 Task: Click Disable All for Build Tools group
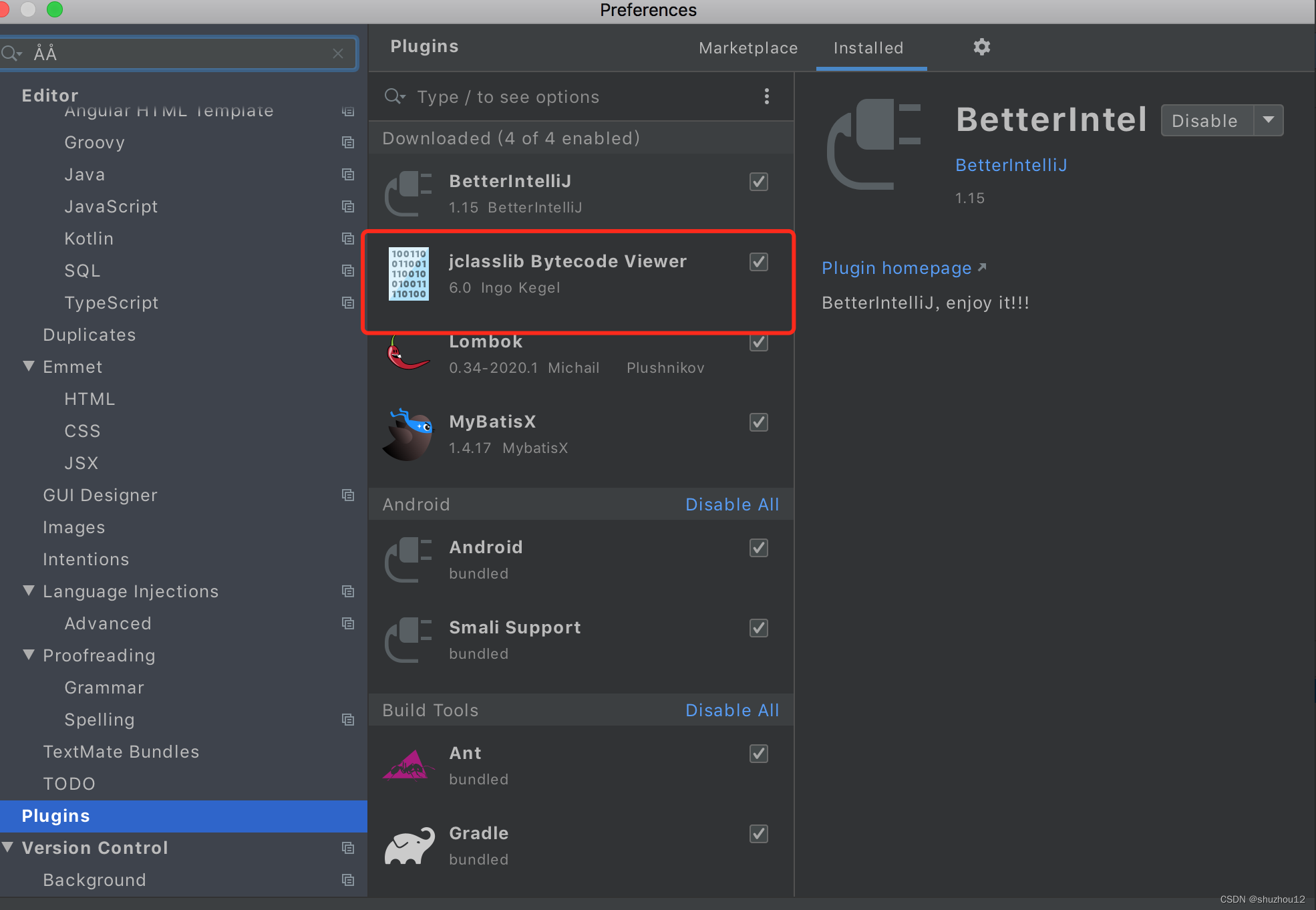point(732,710)
